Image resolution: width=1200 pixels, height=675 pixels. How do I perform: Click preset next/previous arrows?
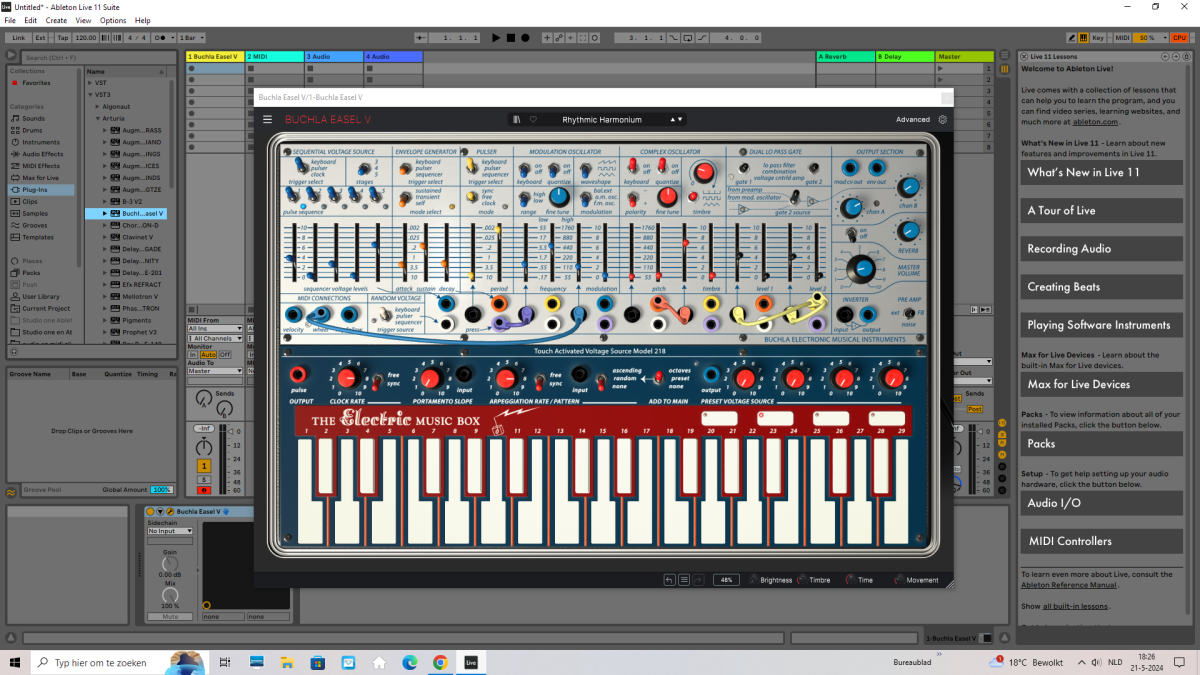click(677, 119)
